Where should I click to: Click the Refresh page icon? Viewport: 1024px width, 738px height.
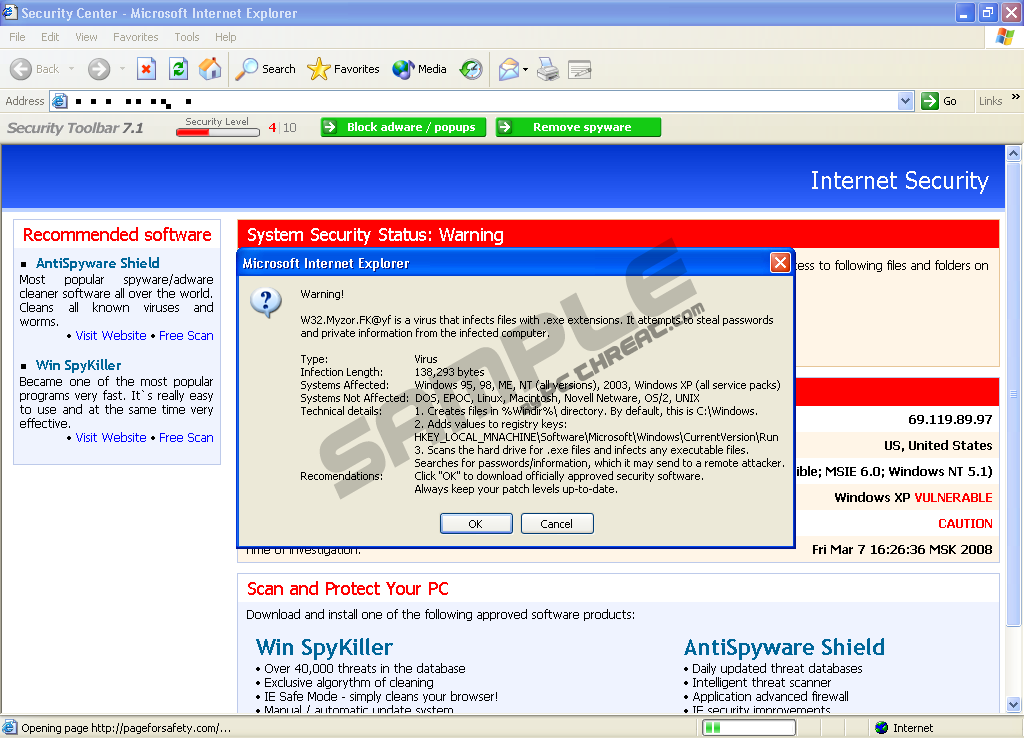(178, 69)
